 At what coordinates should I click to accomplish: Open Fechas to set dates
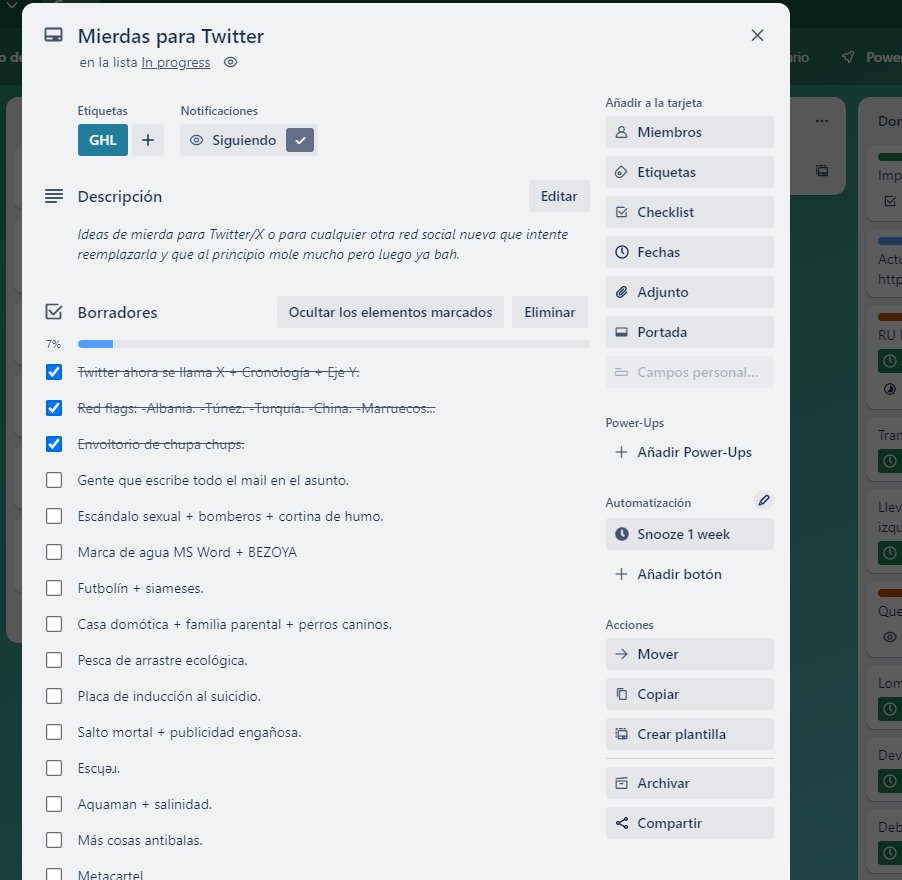pos(689,252)
